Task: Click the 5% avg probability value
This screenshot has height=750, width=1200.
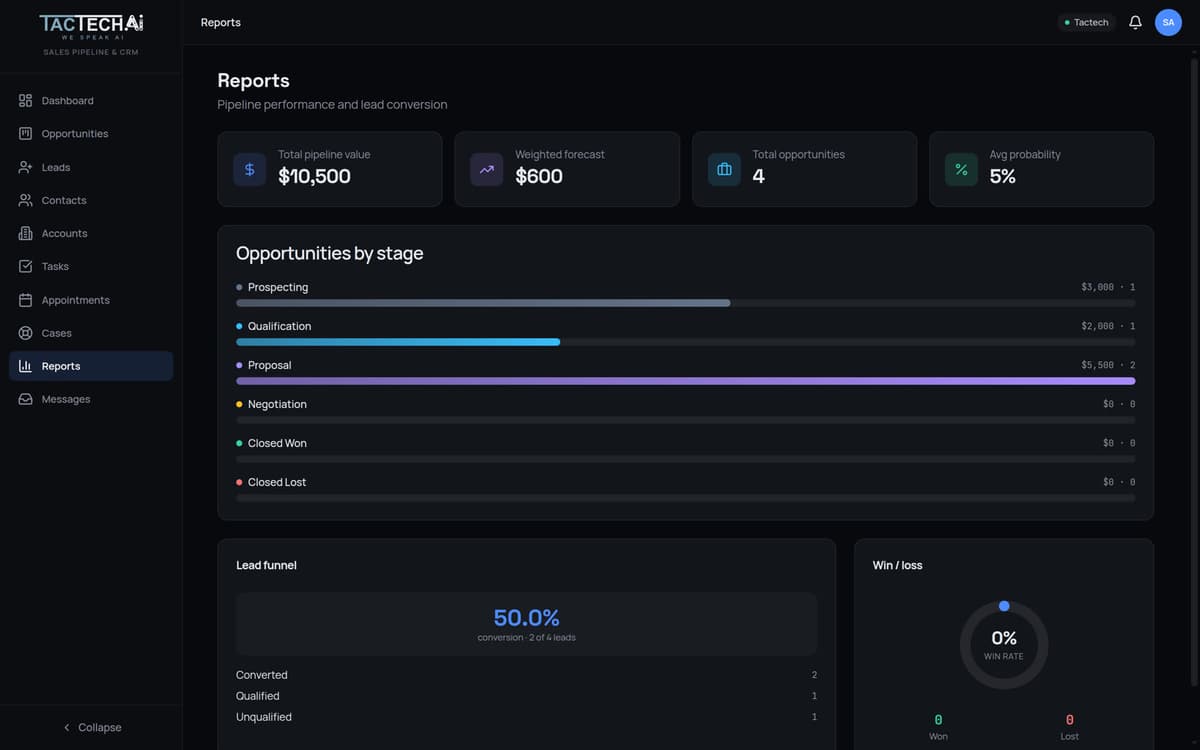Action: click(1002, 177)
